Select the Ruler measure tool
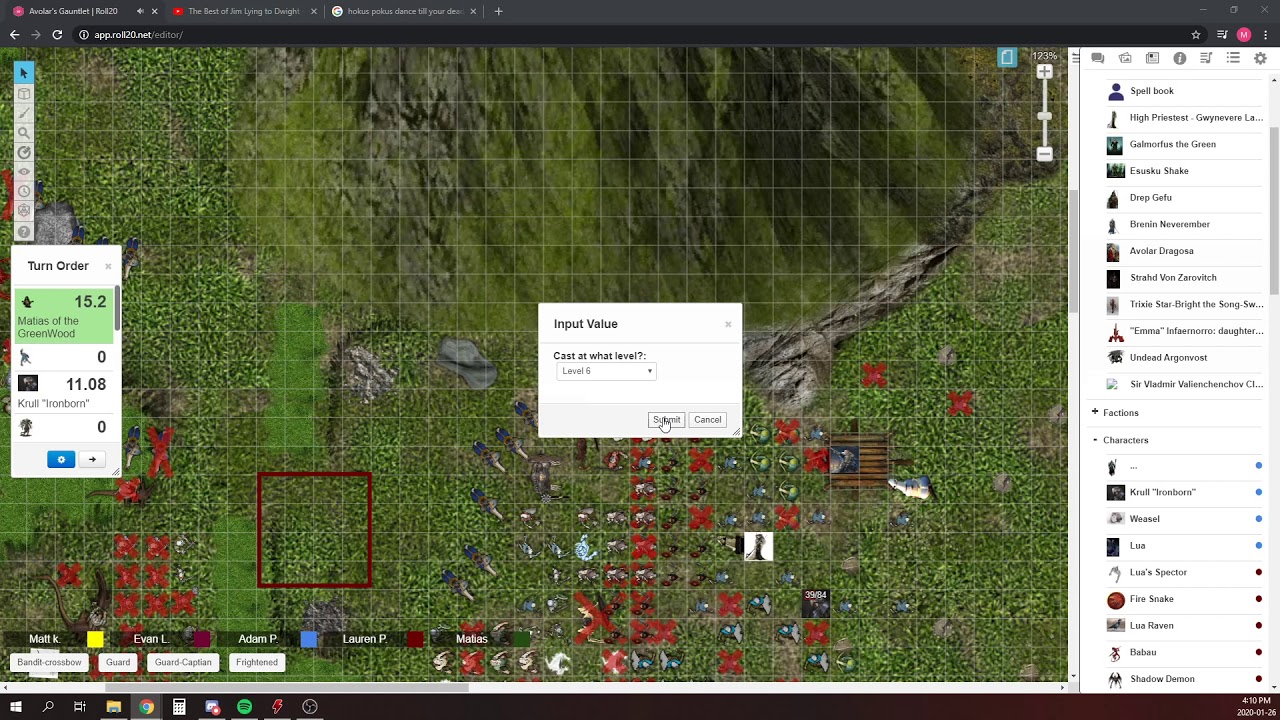 (24, 152)
